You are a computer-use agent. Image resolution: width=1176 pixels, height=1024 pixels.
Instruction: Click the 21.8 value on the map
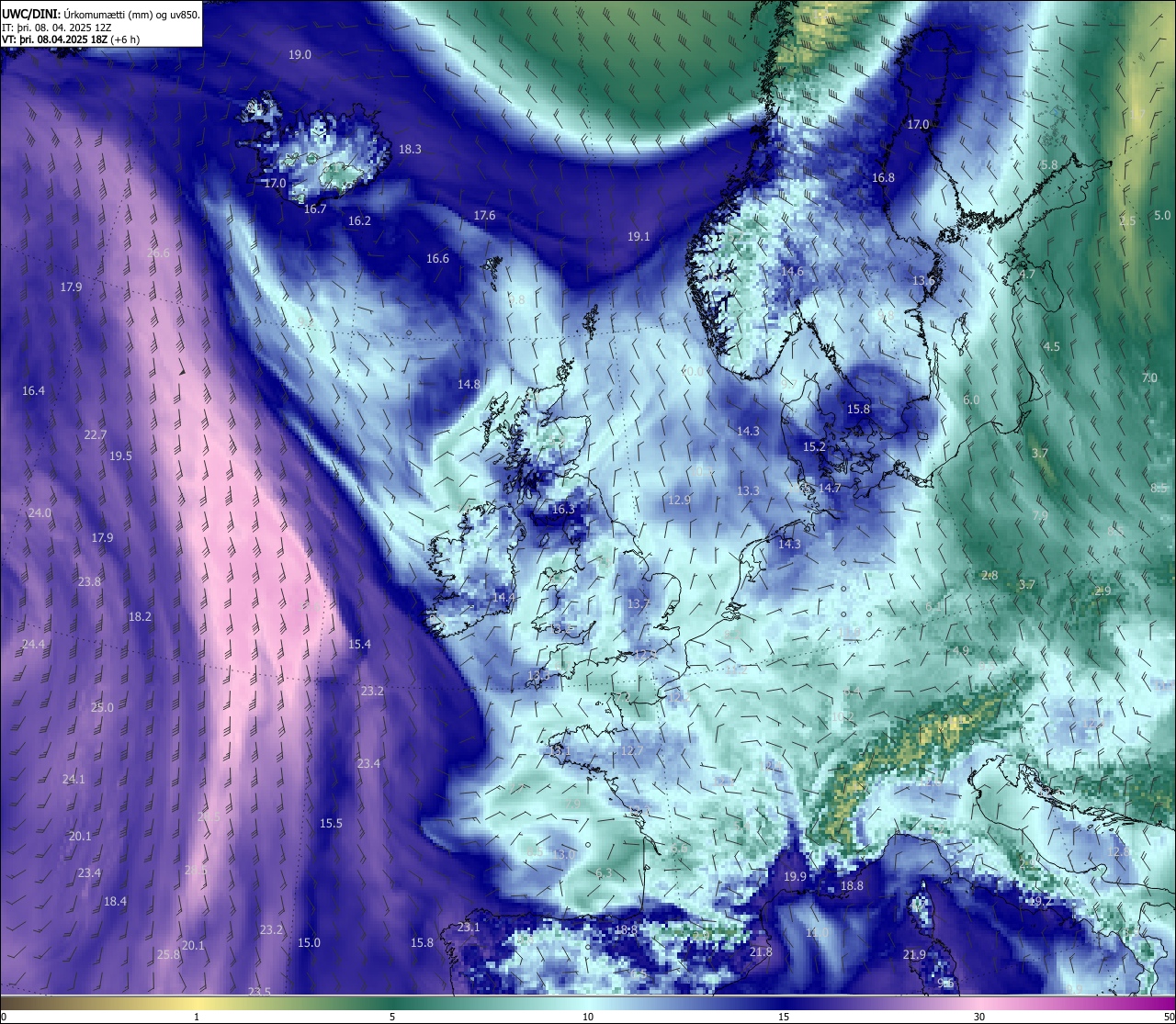point(761,952)
